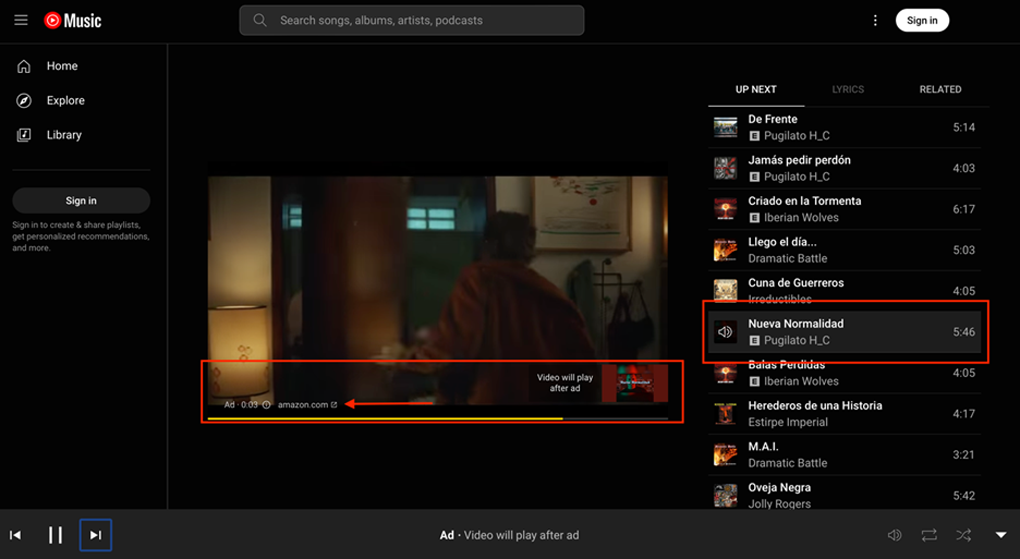
Task: Switch to the Related tab
Action: tap(940, 89)
